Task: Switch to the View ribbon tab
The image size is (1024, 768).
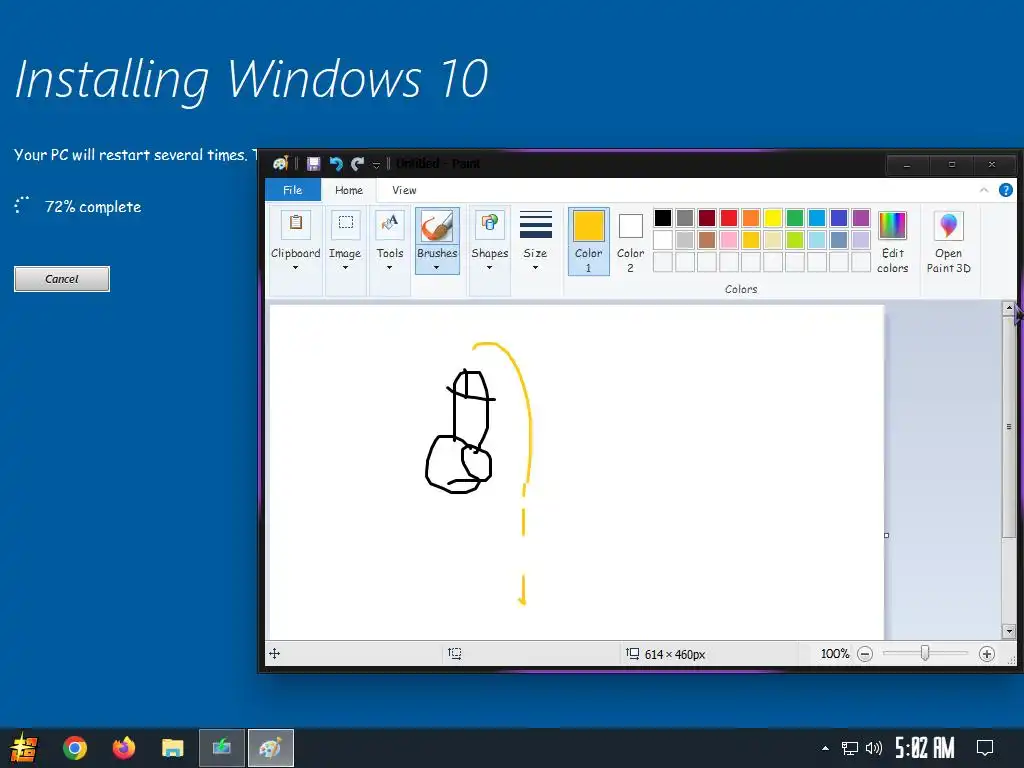Action: [404, 190]
